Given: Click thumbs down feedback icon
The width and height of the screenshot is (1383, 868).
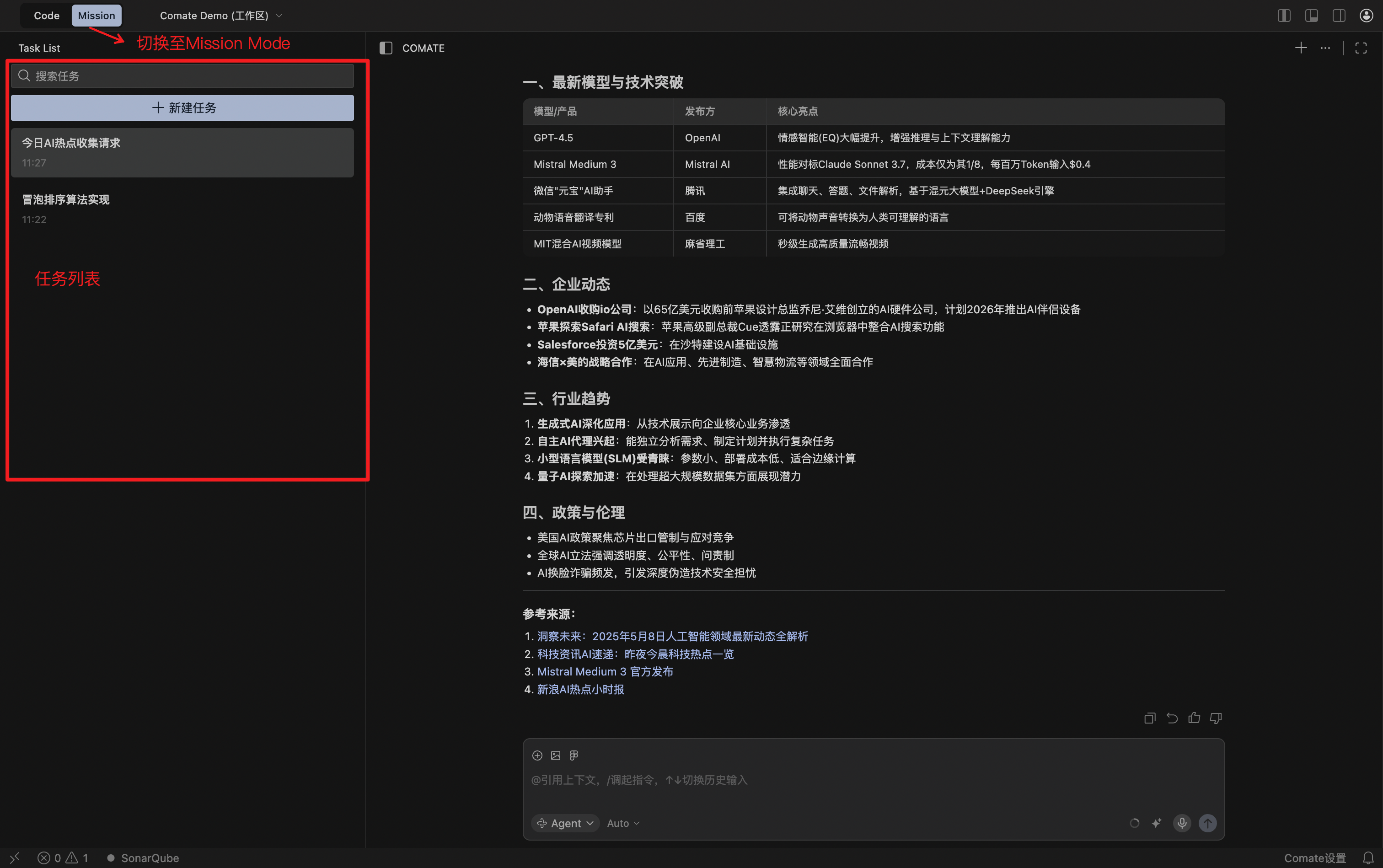Looking at the screenshot, I should 1216,718.
